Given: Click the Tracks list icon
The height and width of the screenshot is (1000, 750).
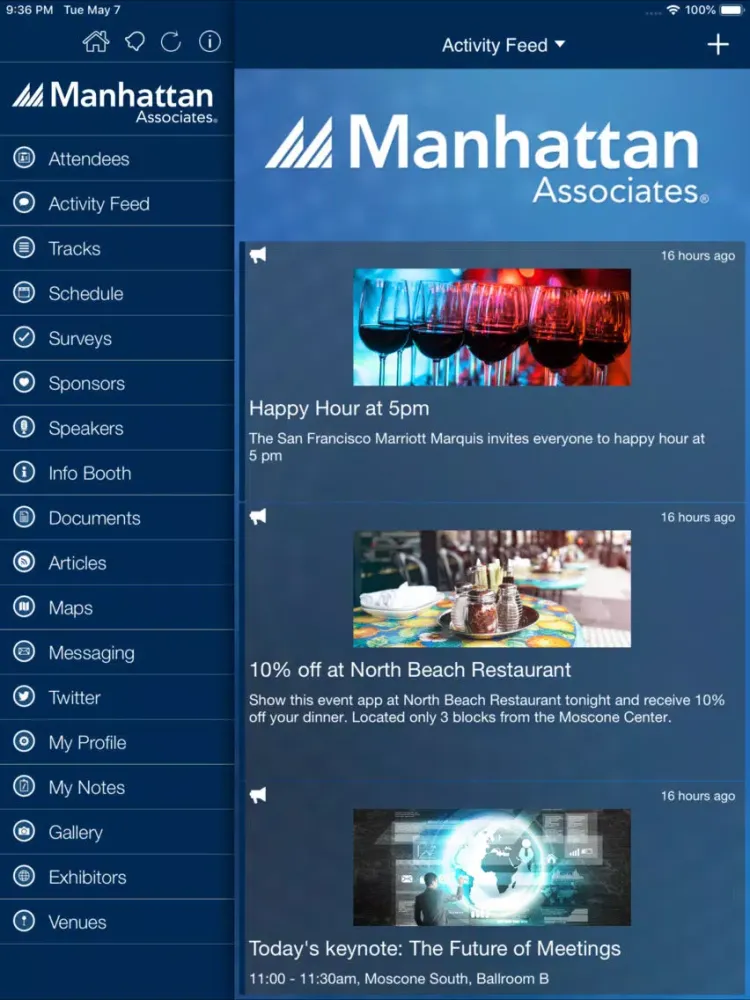Looking at the screenshot, I should (24, 247).
